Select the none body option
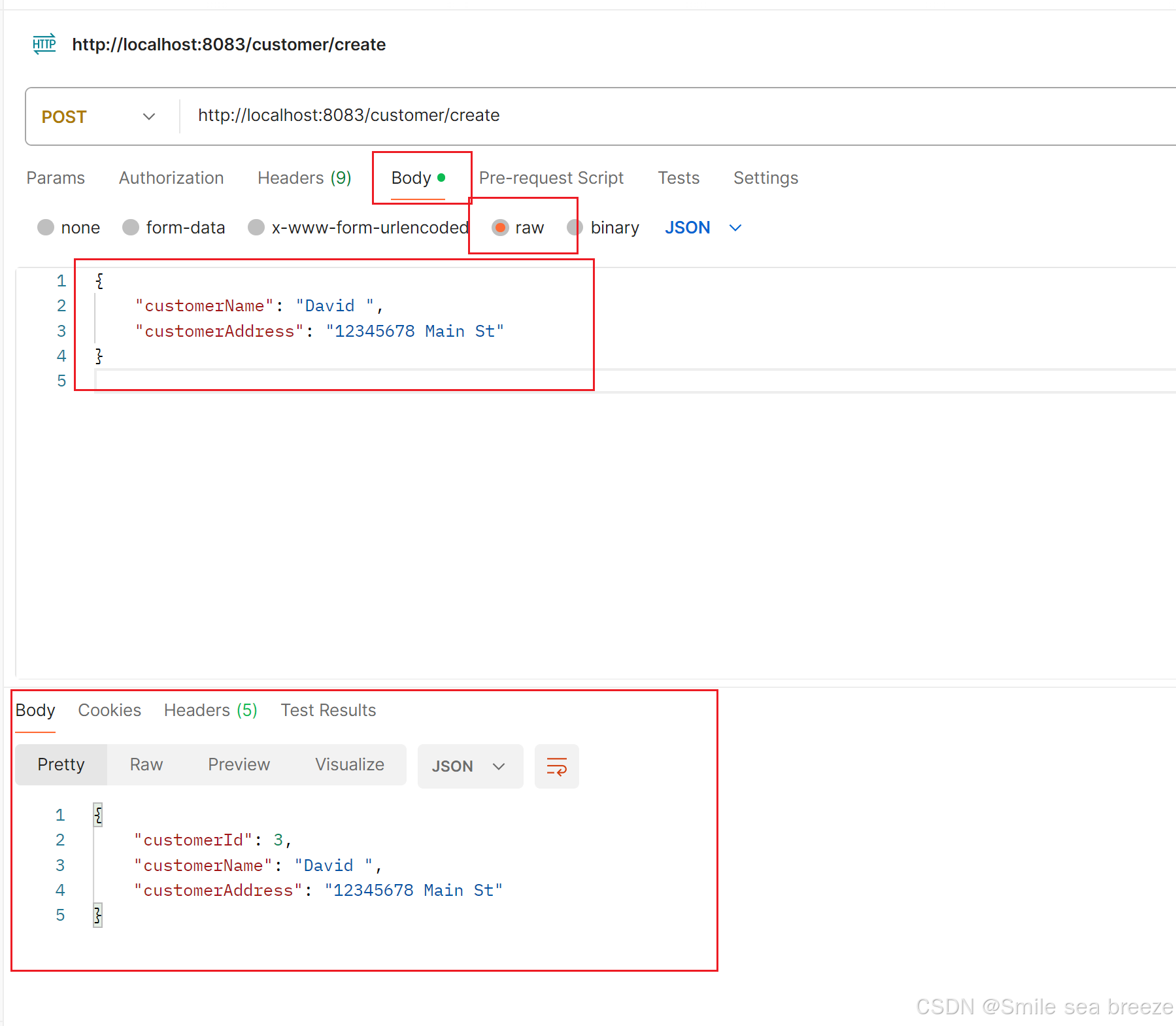Viewport: 1176px width, 1026px height. click(x=46, y=228)
